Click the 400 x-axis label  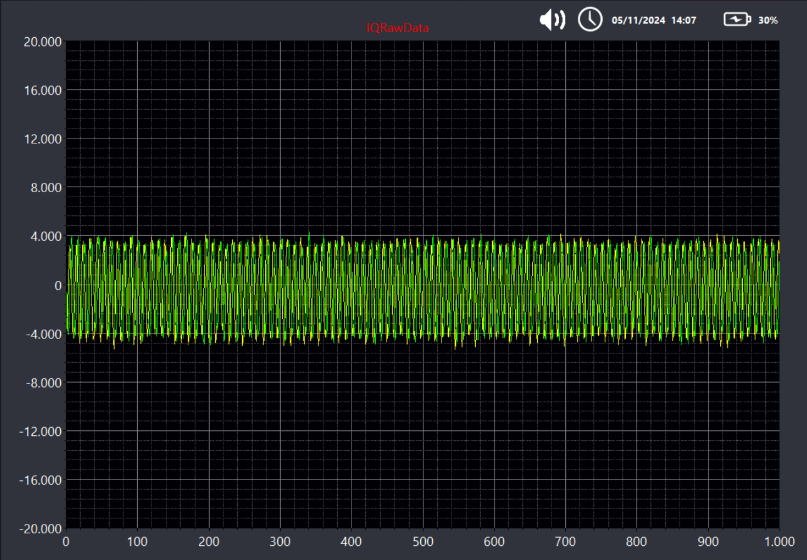352,541
